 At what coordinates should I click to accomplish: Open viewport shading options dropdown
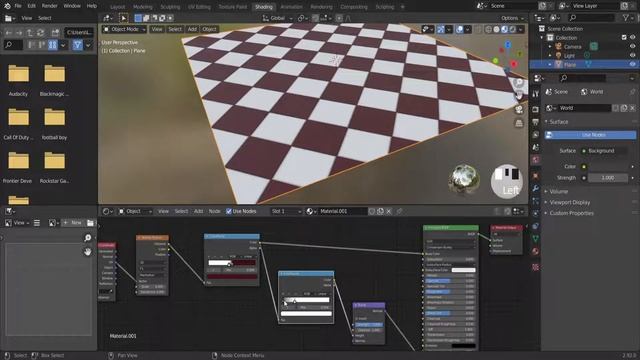pos(521,29)
